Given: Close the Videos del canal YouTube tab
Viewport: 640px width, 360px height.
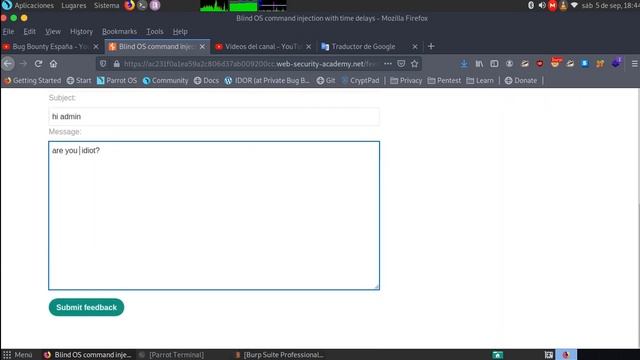Looking at the screenshot, I should tap(309, 47).
